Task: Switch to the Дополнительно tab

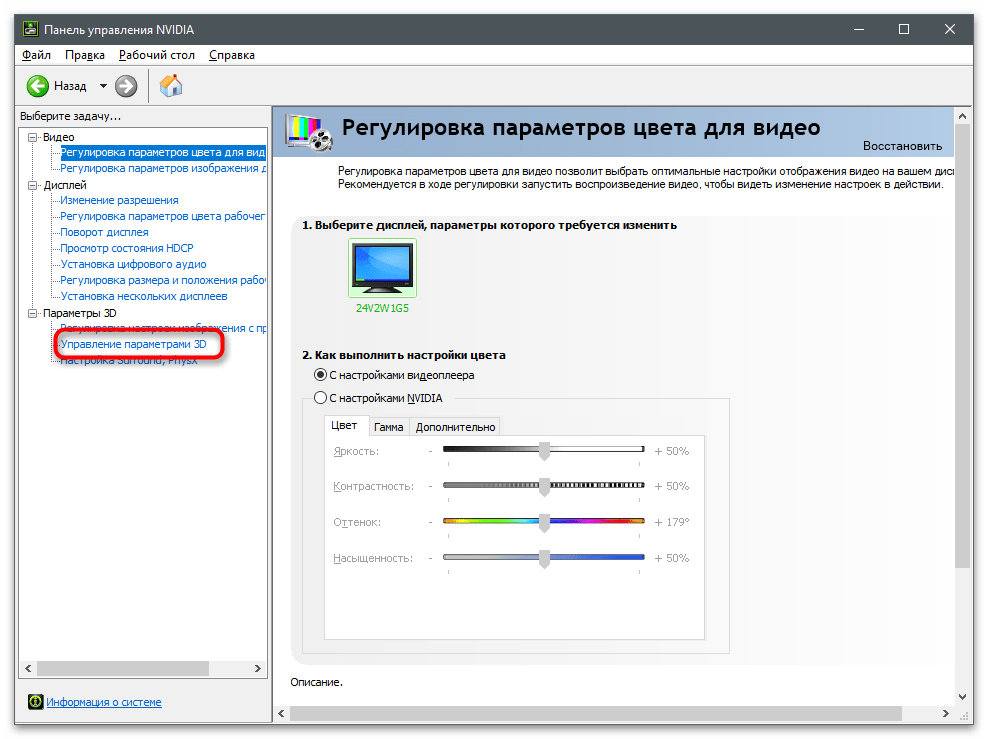Action: click(x=455, y=427)
